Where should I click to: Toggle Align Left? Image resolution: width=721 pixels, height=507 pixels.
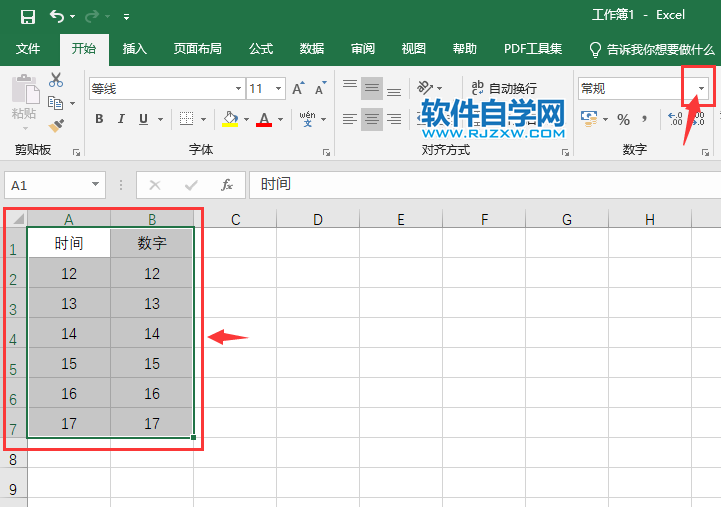tap(350, 119)
